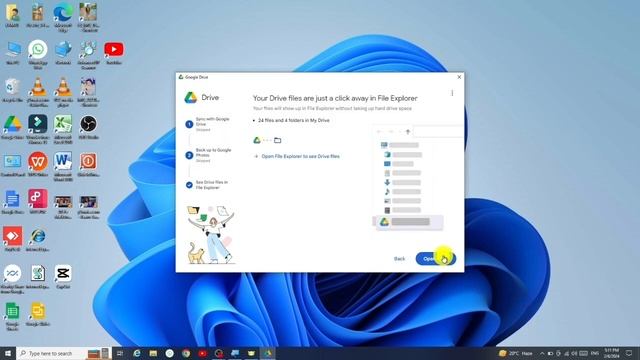Select See Drive files in File Explorer step

pyautogui.click(x=207, y=185)
